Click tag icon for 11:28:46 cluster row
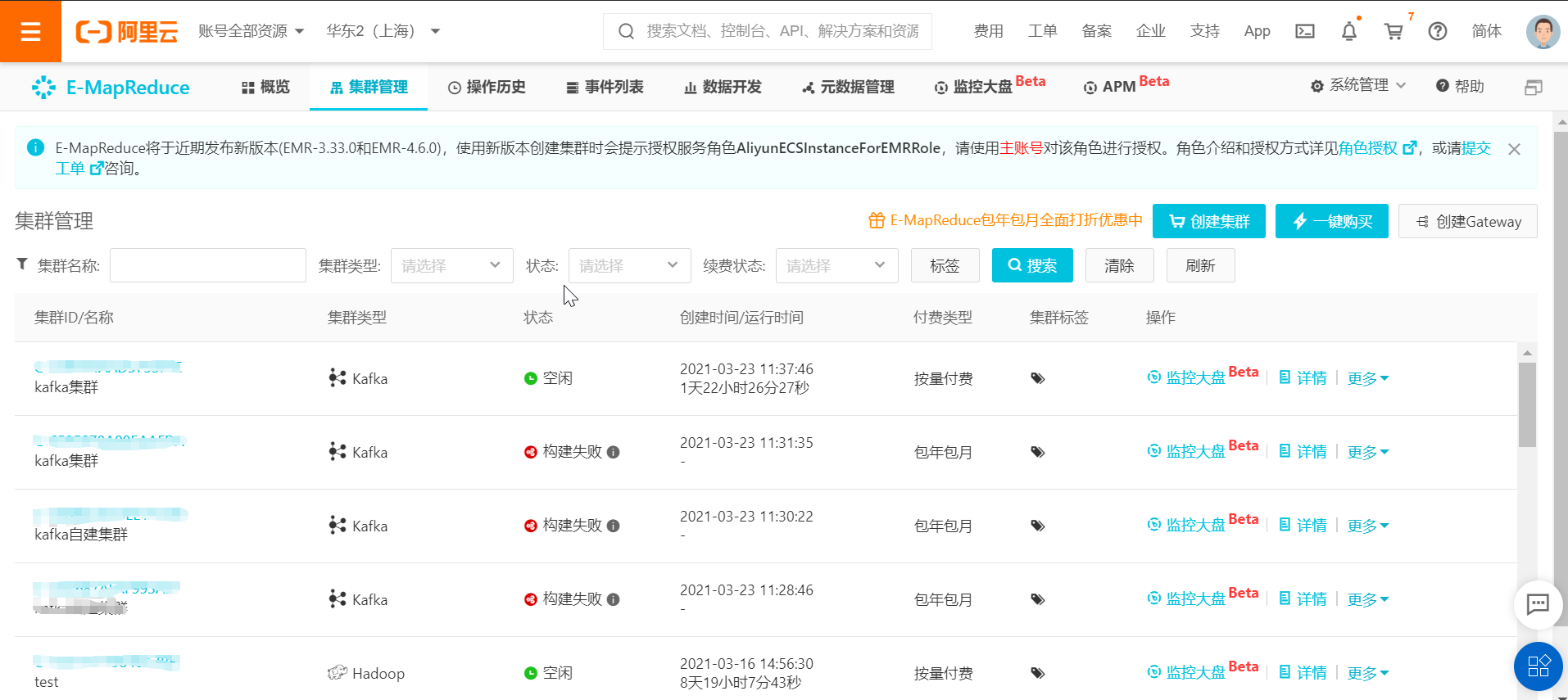 1038,599
